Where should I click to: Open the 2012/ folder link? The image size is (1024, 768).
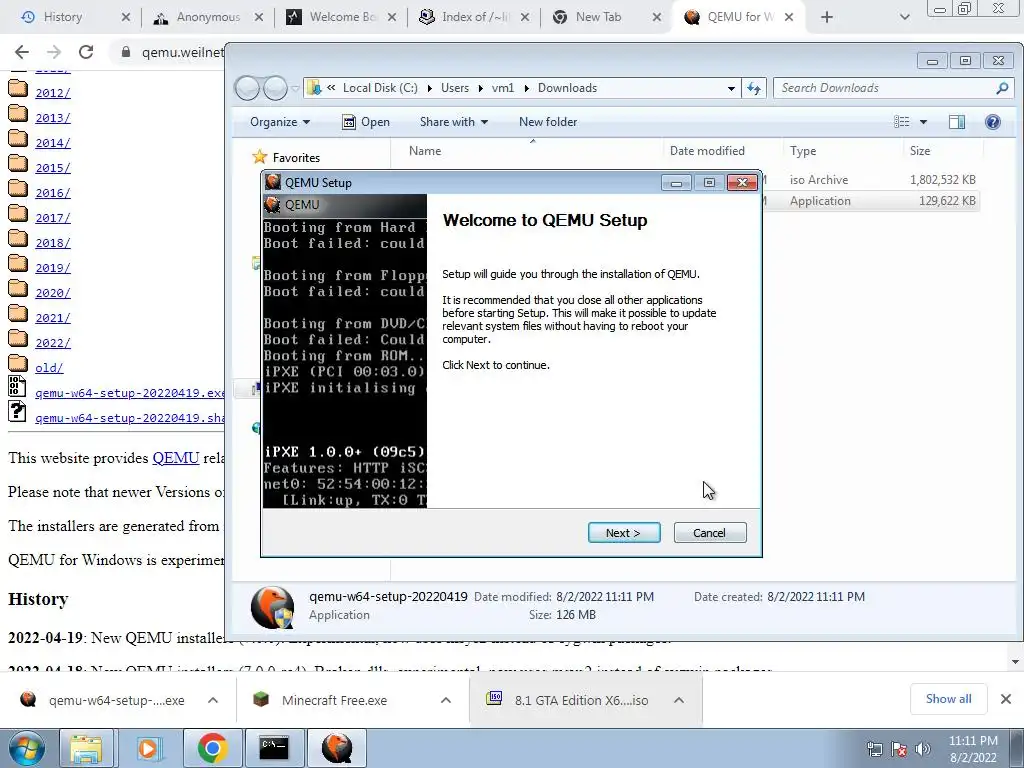tap(52, 93)
